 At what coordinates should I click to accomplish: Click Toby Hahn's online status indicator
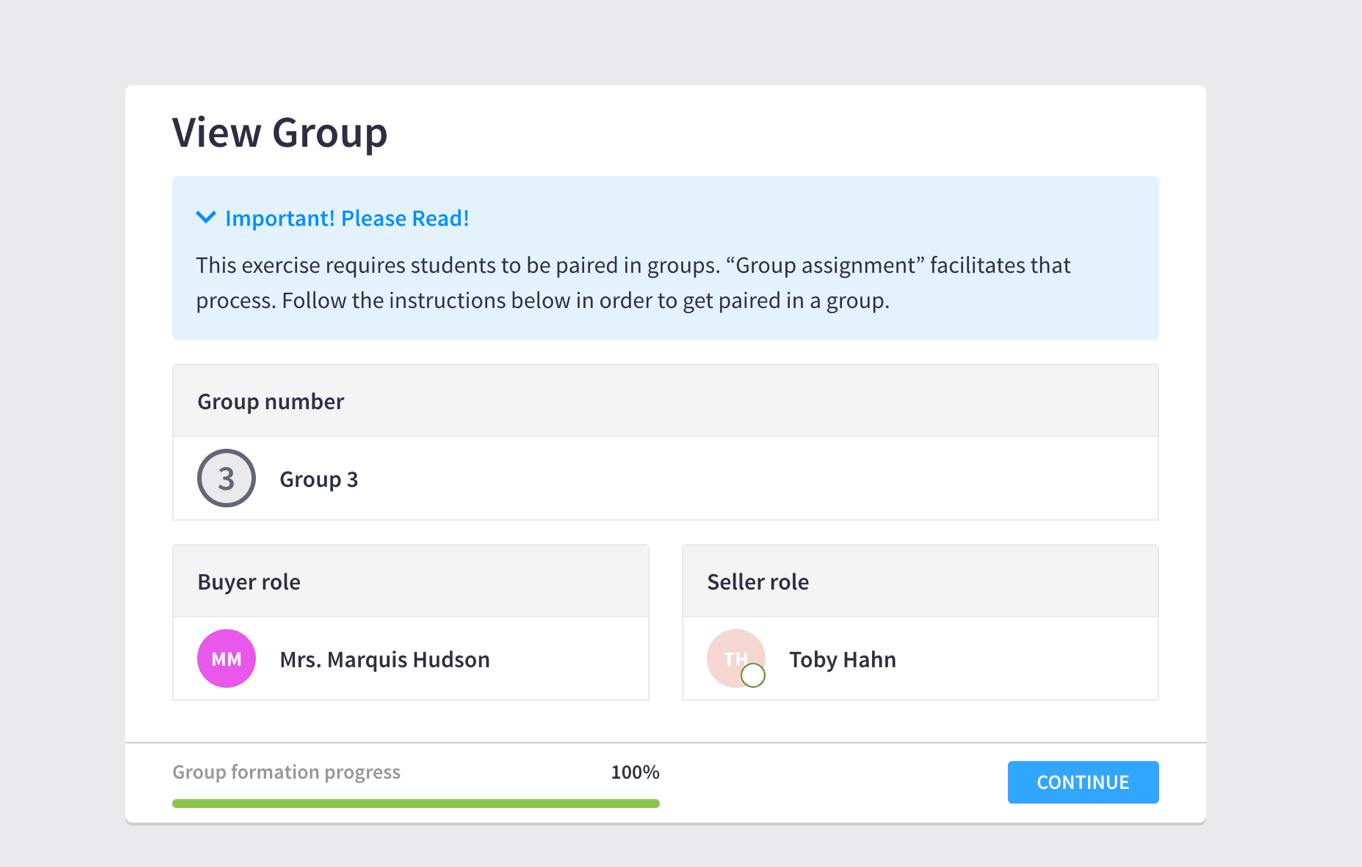pyautogui.click(x=753, y=676)
